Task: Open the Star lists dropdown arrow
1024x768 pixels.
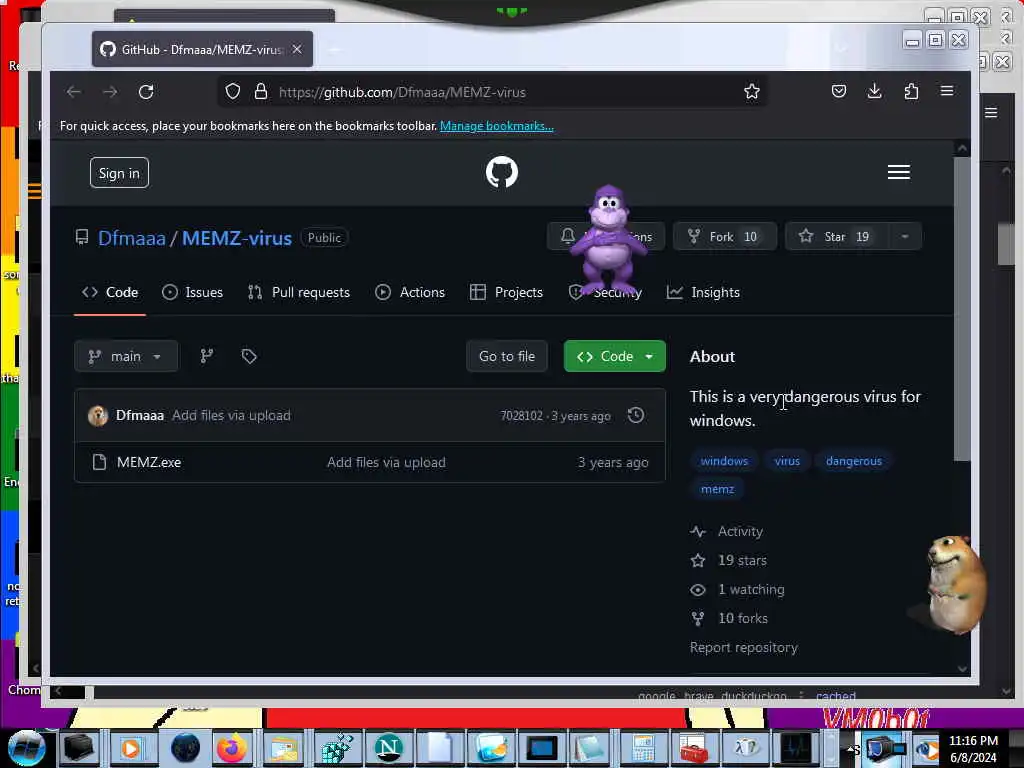Action: tap(904, 236)
